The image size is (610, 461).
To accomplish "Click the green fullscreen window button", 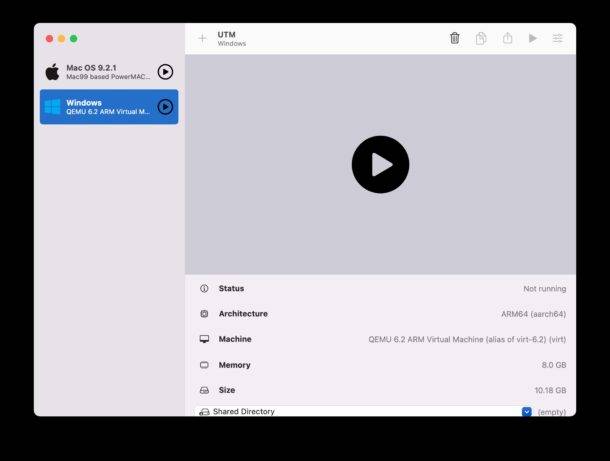I will click(74, 39).
